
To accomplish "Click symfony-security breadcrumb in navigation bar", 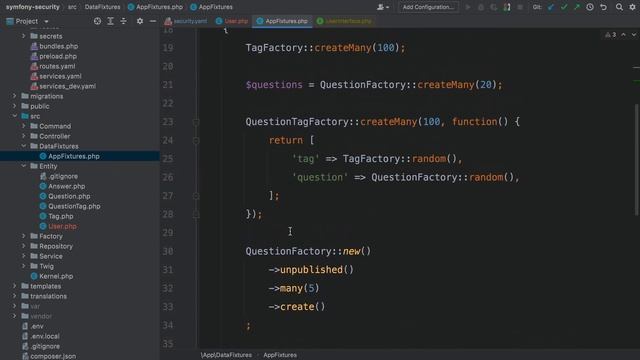I will (33, 7).
